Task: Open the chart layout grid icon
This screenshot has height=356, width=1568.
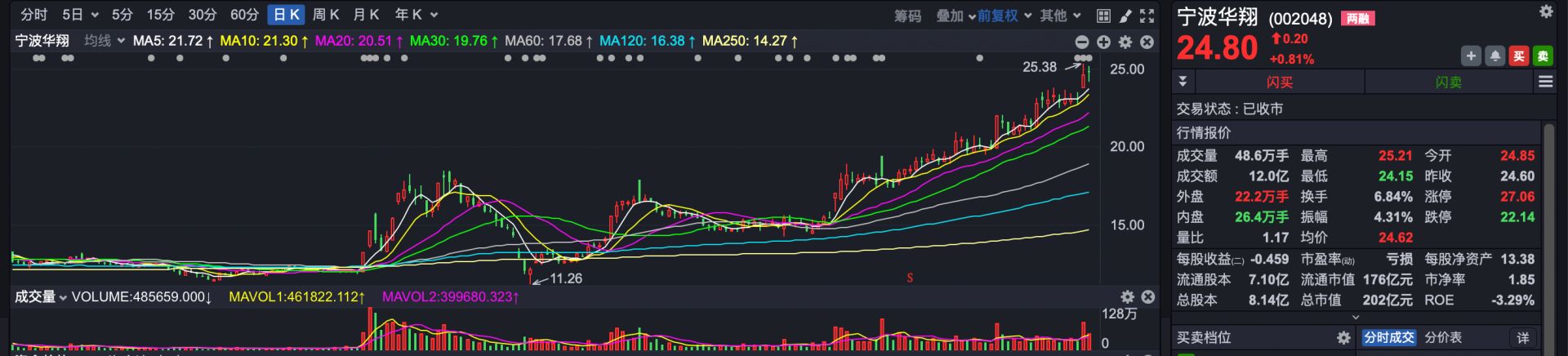Action: click(x=1103, y=16)
